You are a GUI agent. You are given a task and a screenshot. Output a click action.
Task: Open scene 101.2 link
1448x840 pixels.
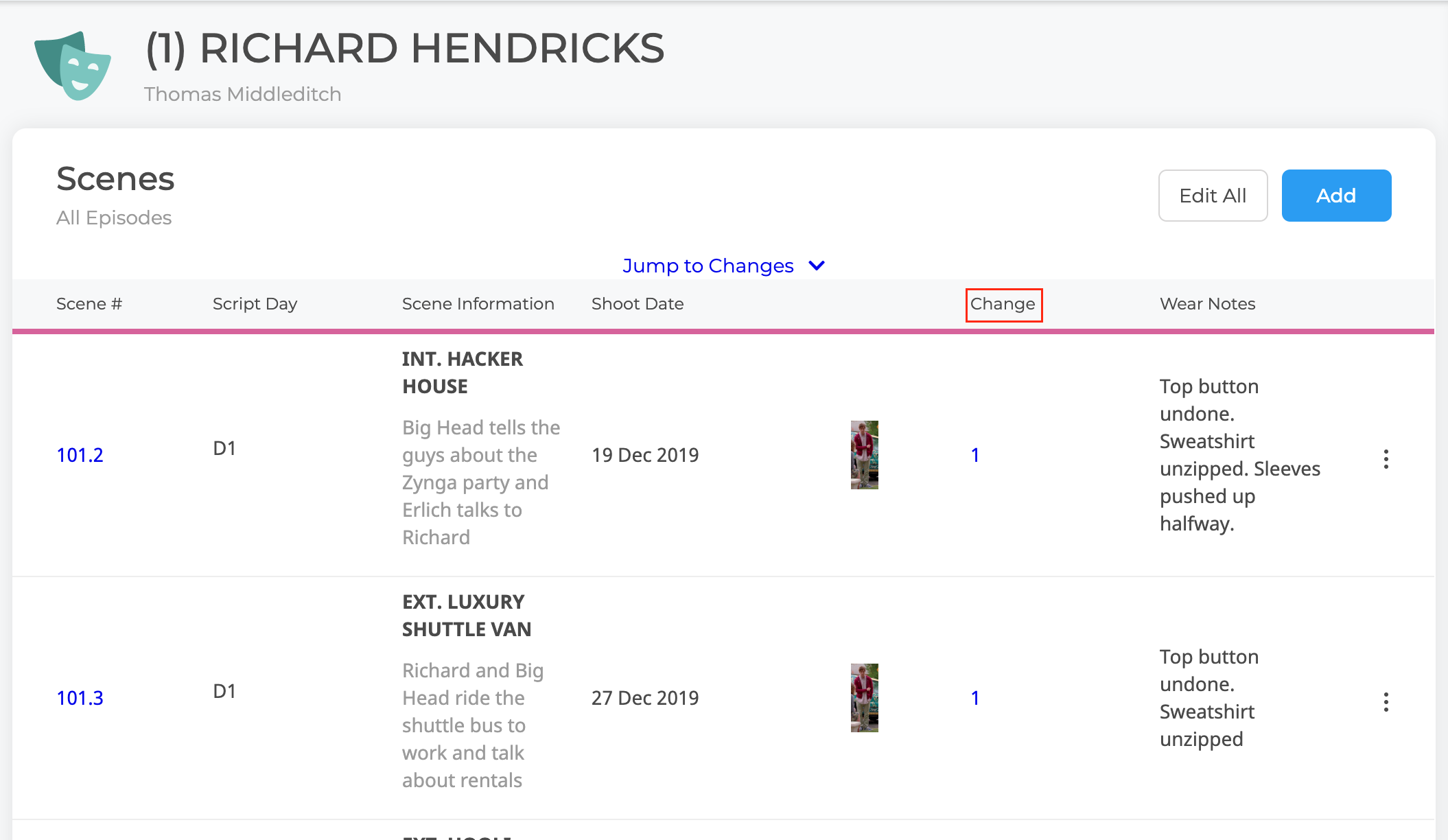click(80, 455)
